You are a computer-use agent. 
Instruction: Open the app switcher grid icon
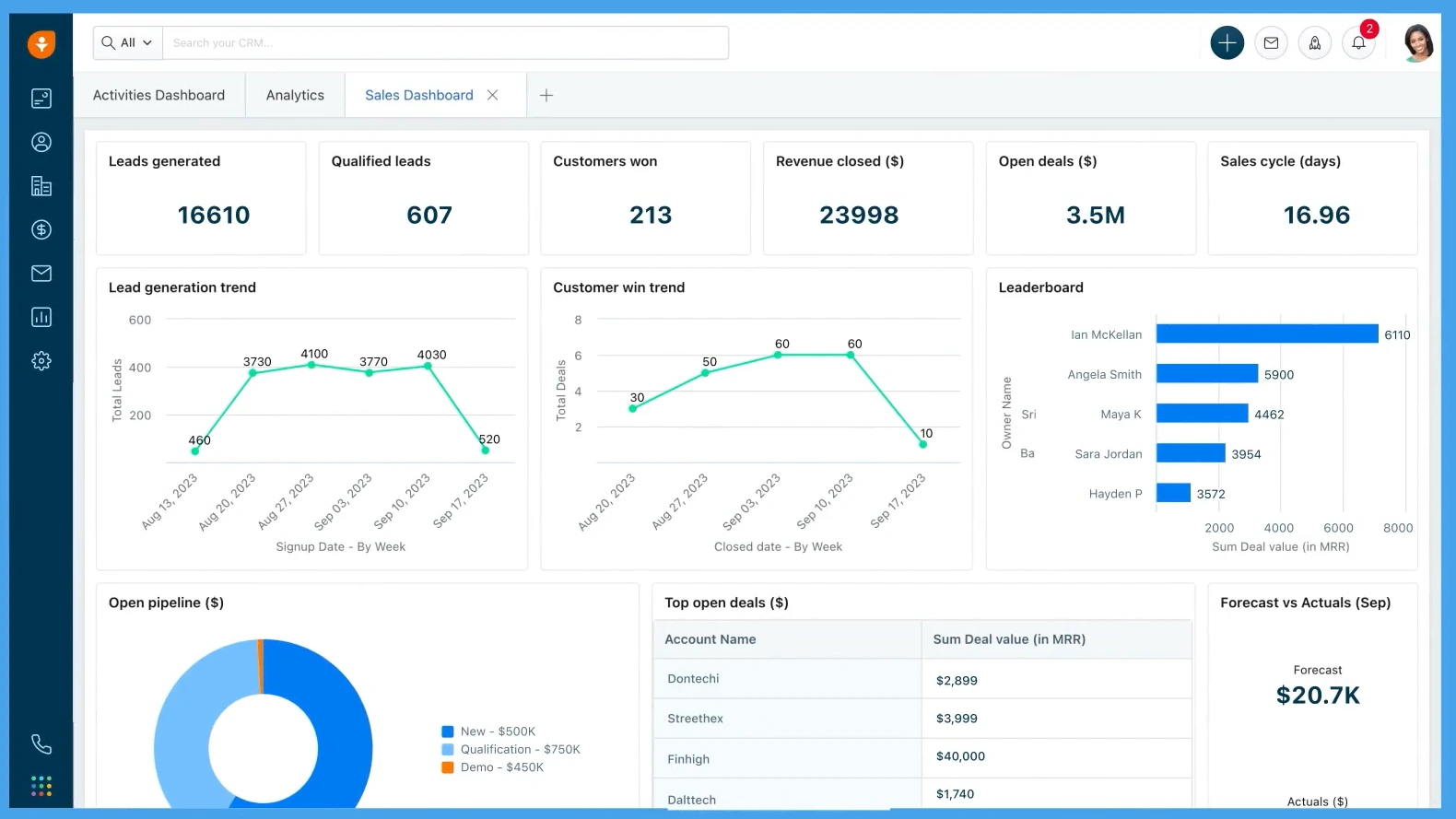pos(41,786)
